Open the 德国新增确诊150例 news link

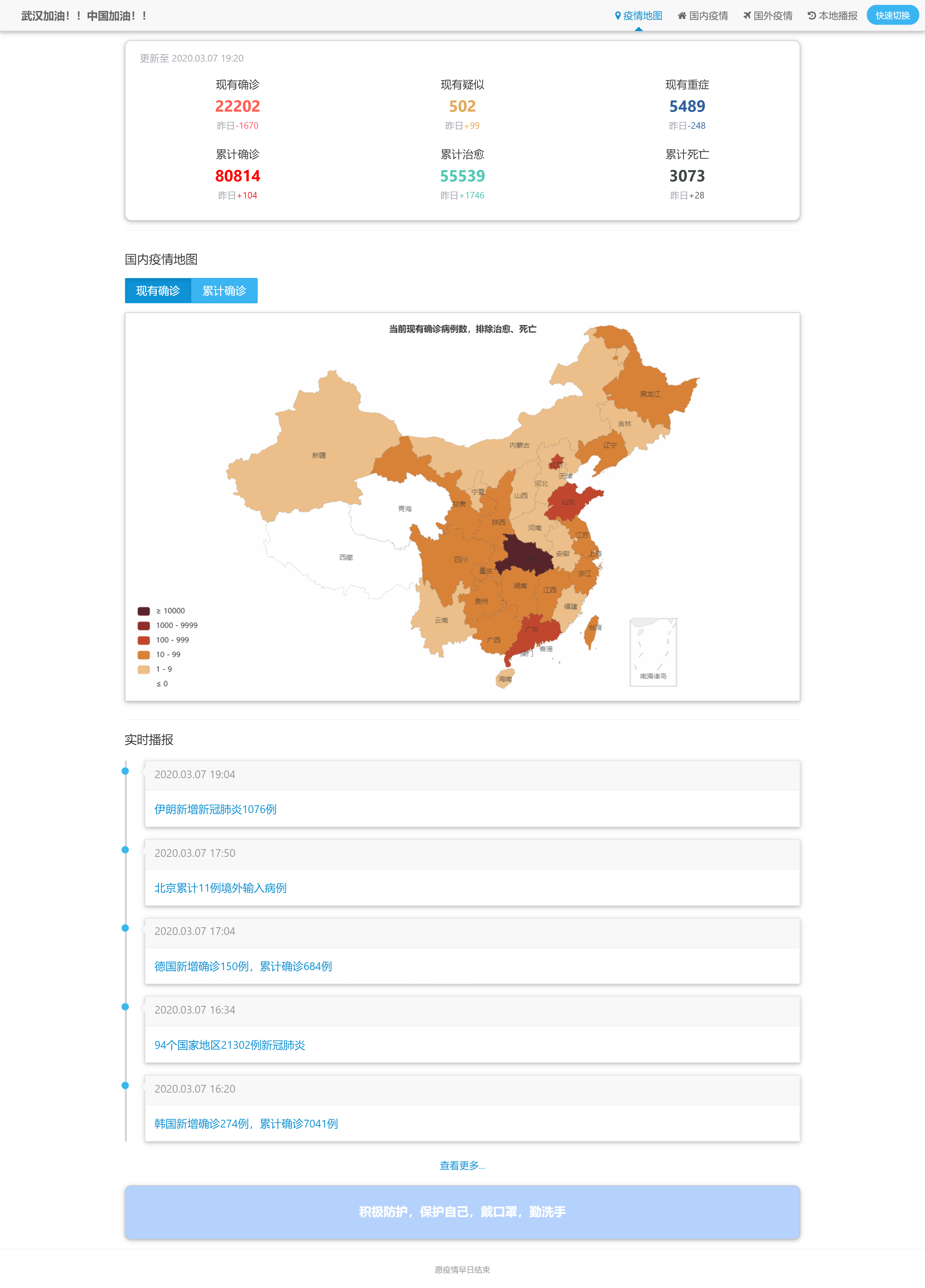pyautogui.click(x=243, y=966)
